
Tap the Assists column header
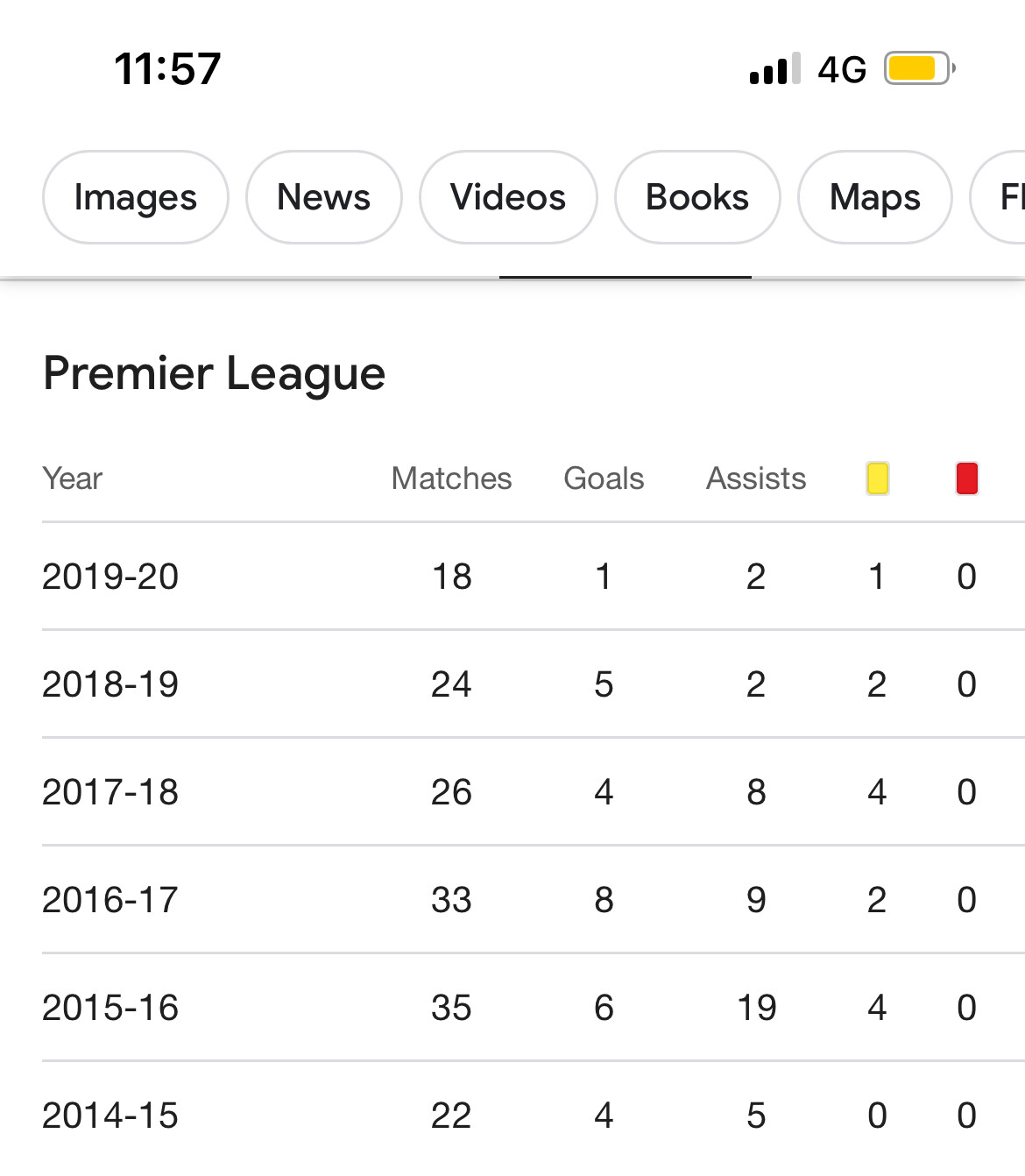click(x=756, y=478)
